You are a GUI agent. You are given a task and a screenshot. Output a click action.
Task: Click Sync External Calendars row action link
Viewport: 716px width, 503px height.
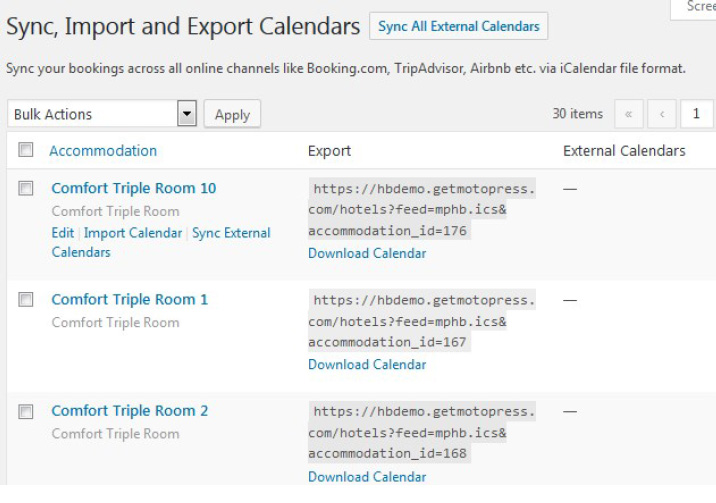pyautogui.click(x=231, y=233)
